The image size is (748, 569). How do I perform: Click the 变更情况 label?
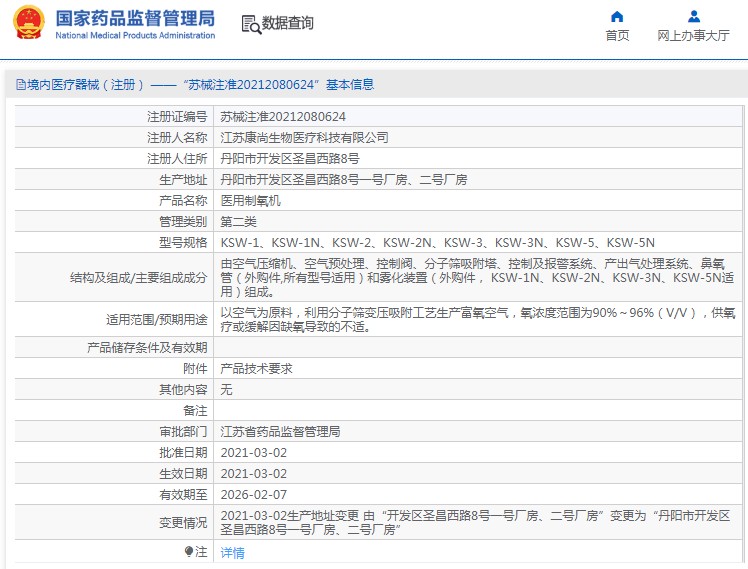pos(183,523)
